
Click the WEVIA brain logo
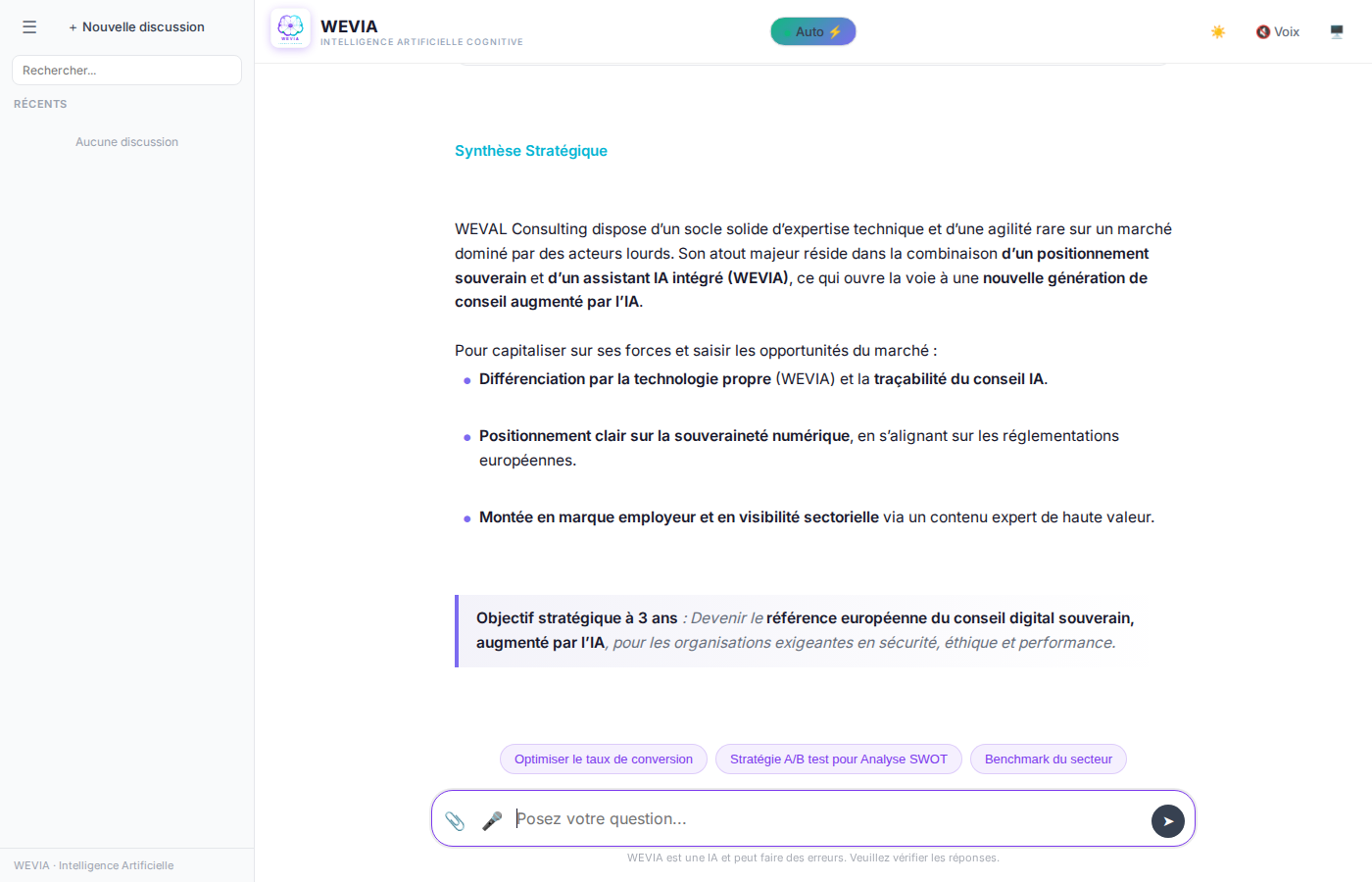(290, 28)
